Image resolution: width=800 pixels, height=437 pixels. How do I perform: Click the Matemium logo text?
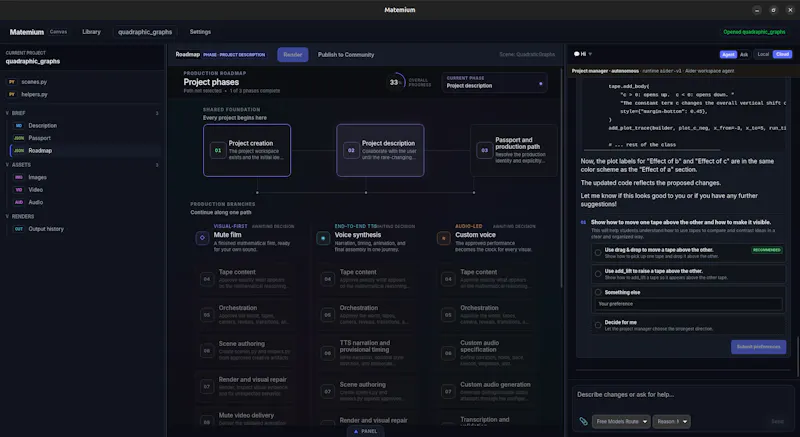point(27,32)
